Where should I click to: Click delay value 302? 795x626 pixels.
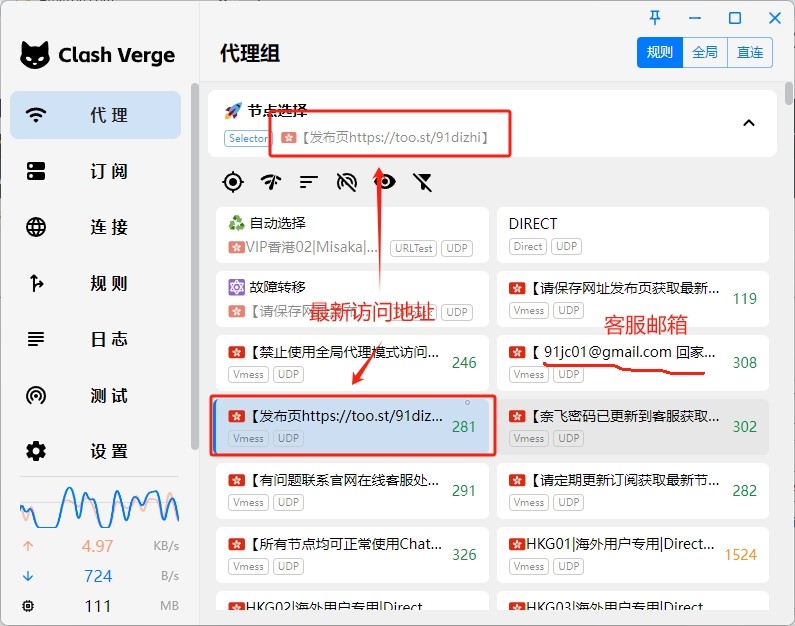(744, 426)
